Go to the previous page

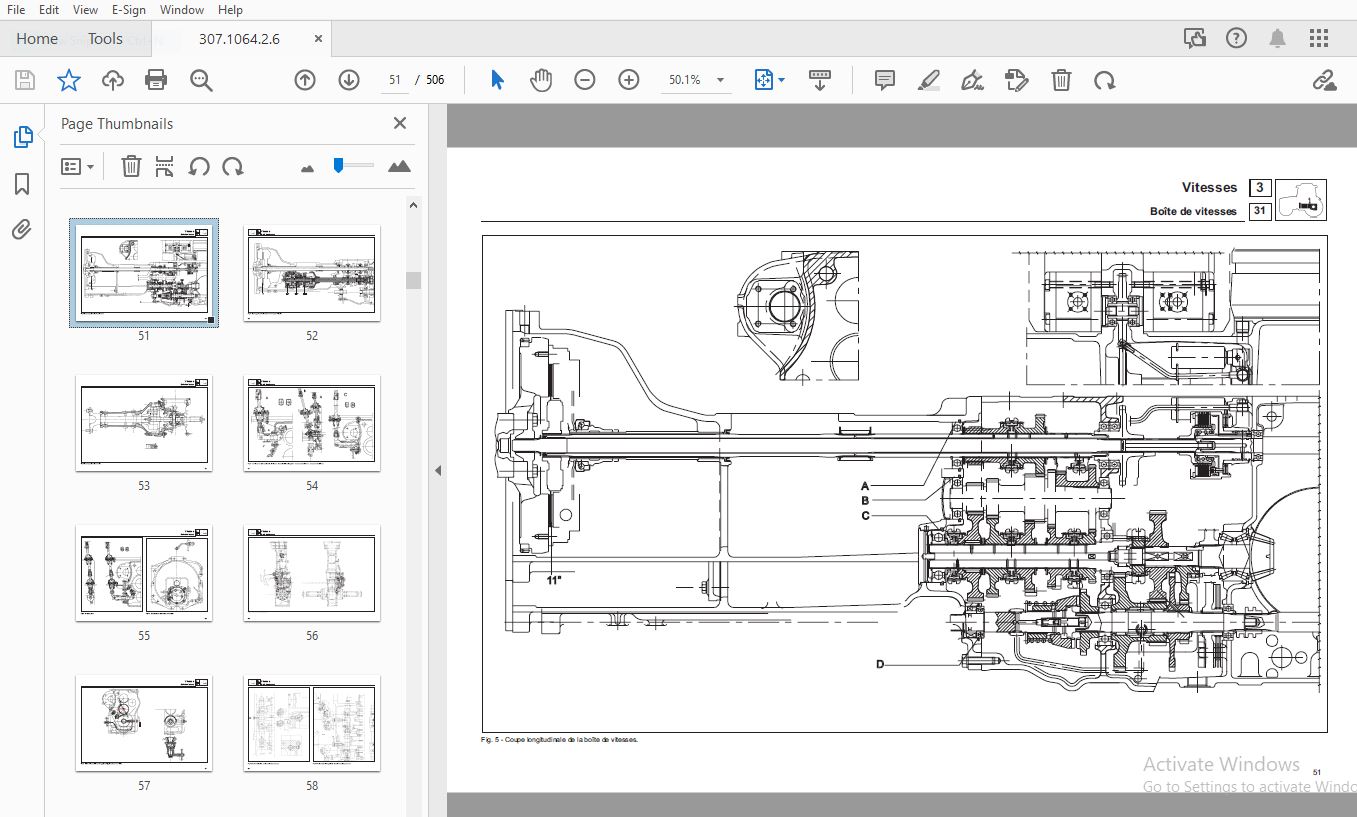[x=305, y=80]
